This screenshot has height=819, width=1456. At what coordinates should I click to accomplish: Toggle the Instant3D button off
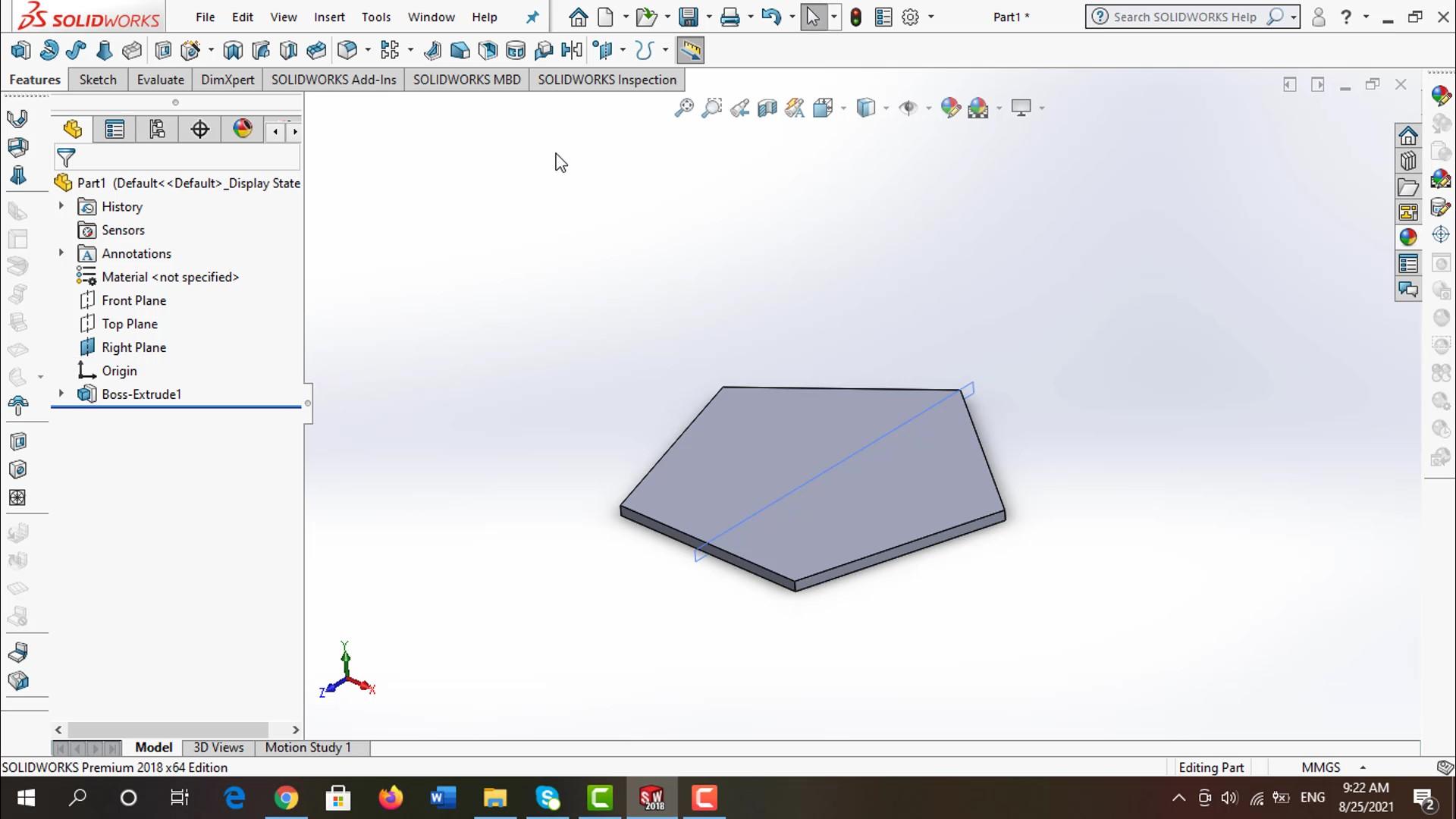690,51
